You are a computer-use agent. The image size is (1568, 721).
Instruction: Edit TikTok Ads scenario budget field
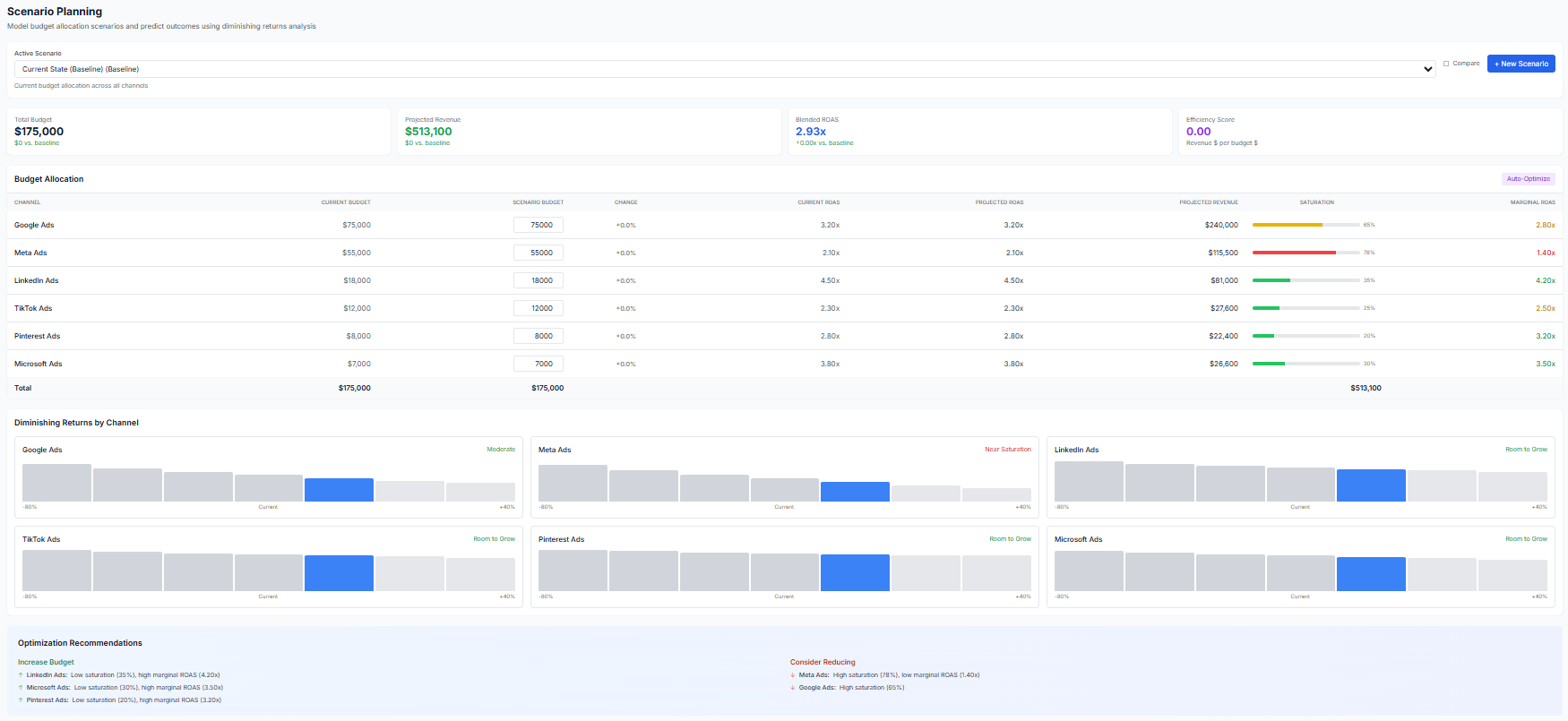coord(538,308)
